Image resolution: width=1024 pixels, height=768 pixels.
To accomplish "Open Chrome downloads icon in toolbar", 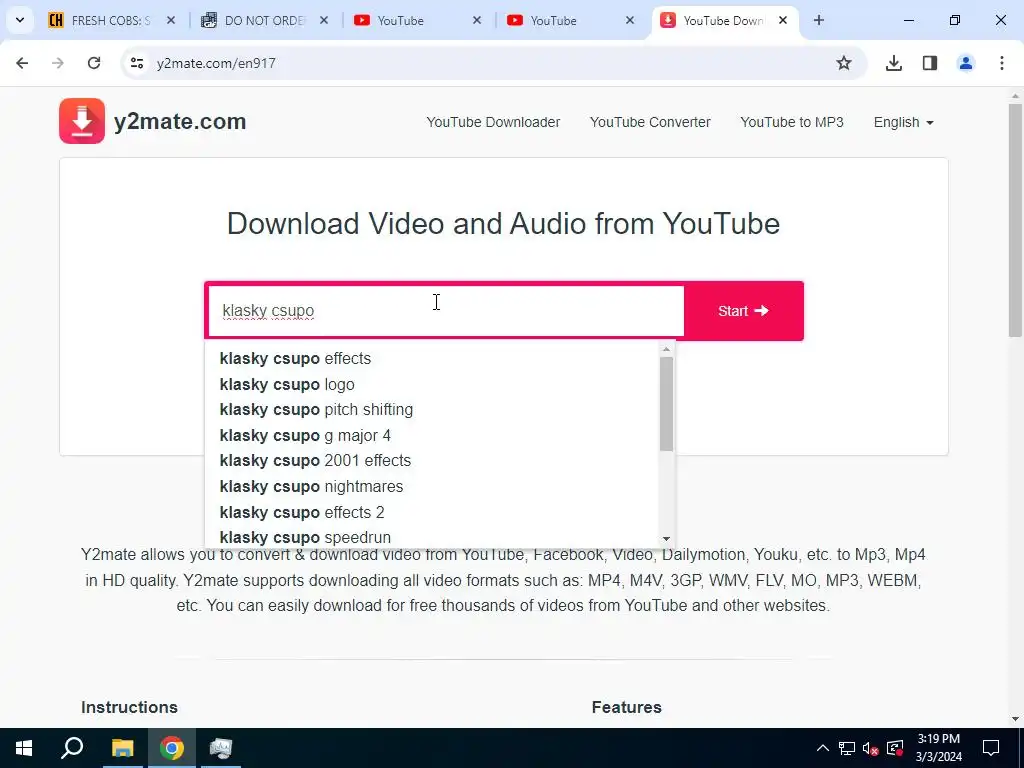I will [893, 63].
